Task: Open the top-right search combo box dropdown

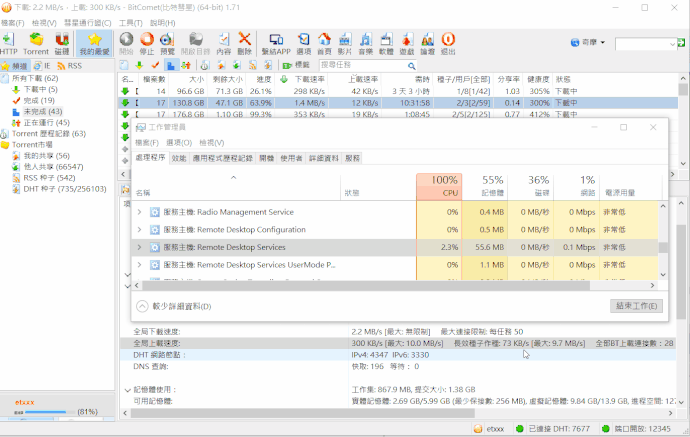Action: 672,44
